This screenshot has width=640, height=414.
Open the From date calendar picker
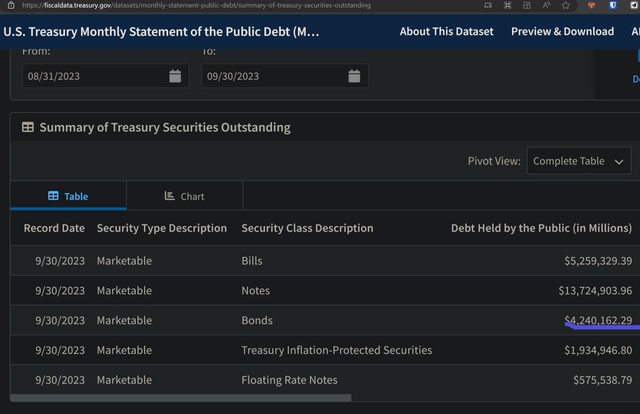point(175,76)
